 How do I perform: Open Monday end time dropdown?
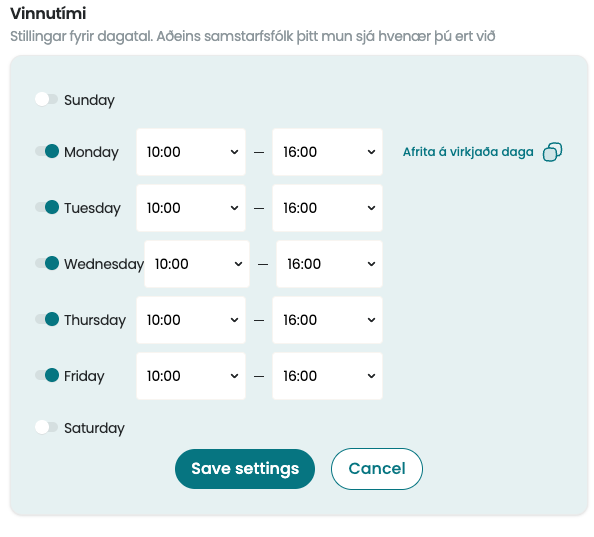(x=327, y=152)
